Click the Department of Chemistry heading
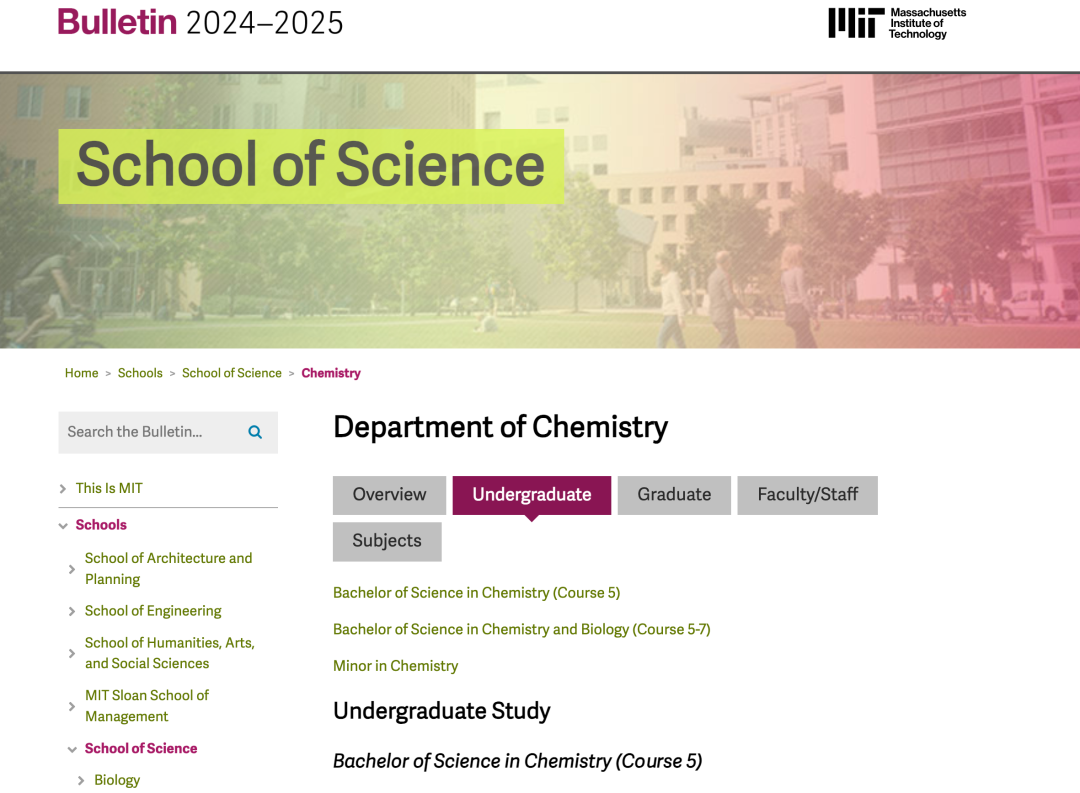This screenshot has height=793, width=1080. (x=501, y=427)
